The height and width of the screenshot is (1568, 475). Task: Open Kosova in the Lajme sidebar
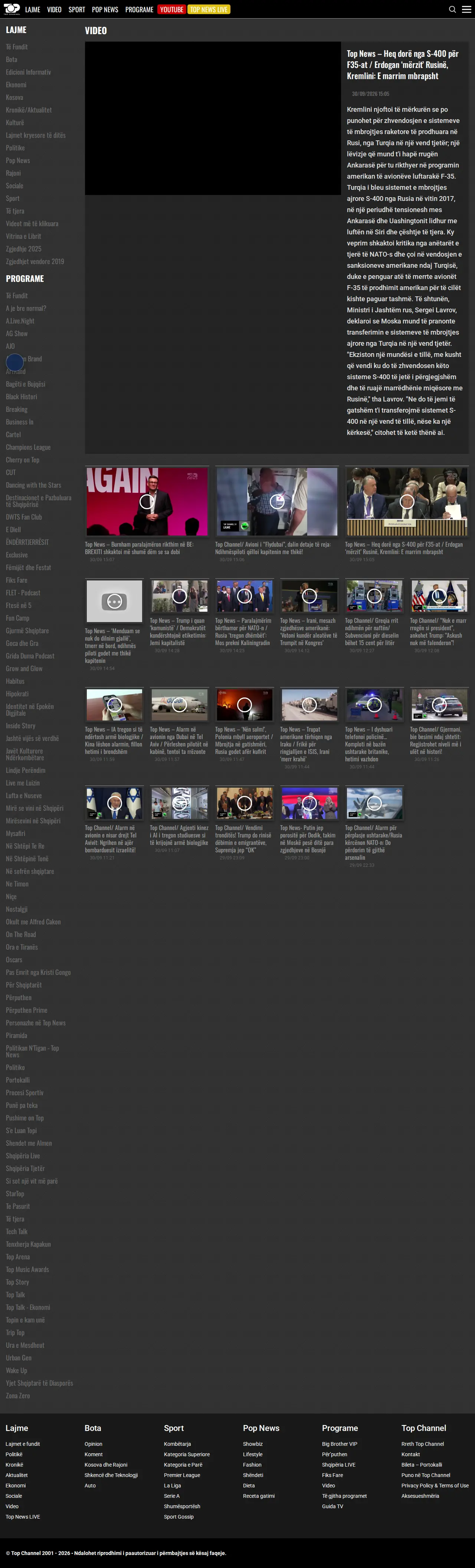pos(14,97)
